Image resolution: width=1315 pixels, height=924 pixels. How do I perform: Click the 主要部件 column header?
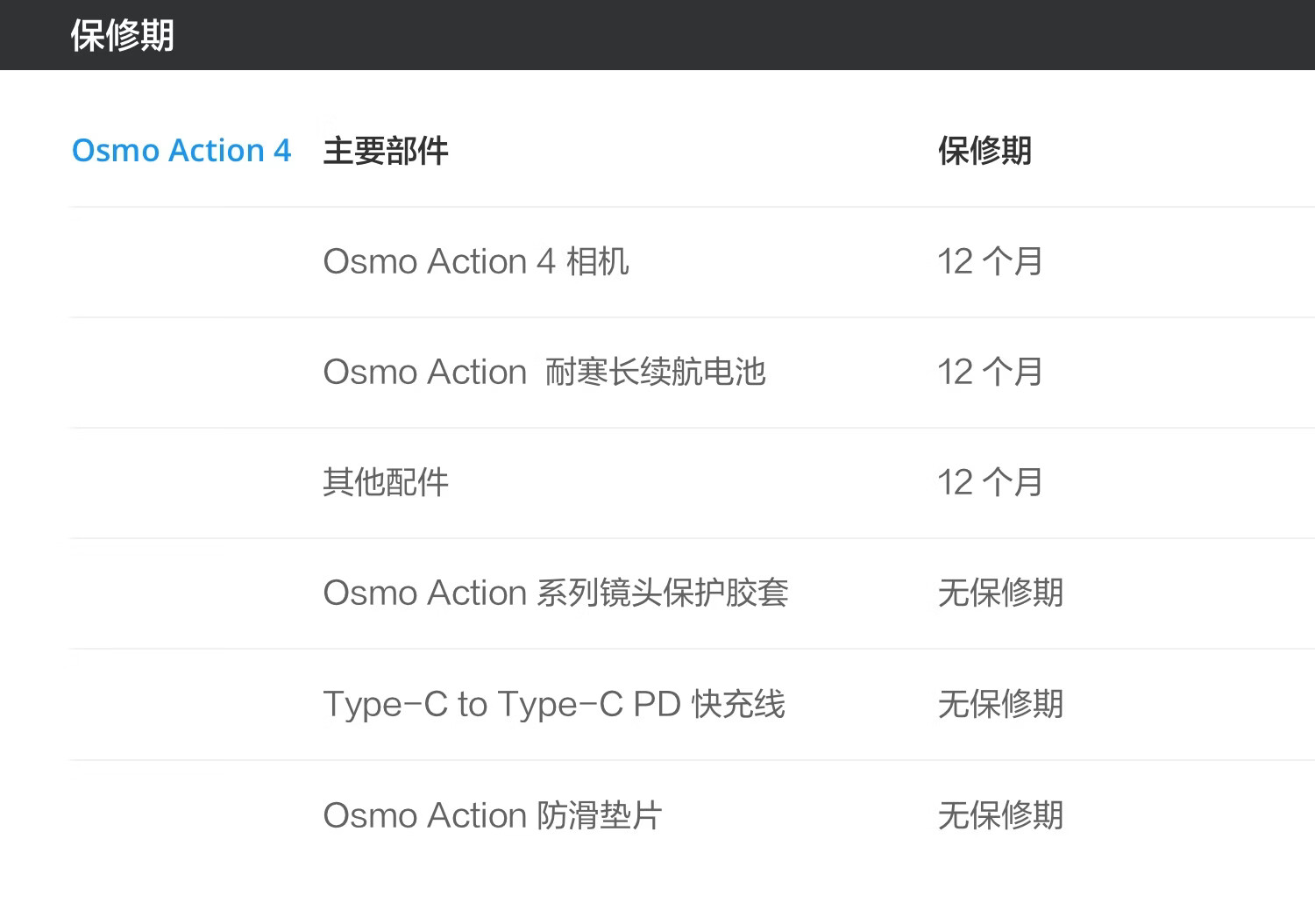click(x=386, y=151)
